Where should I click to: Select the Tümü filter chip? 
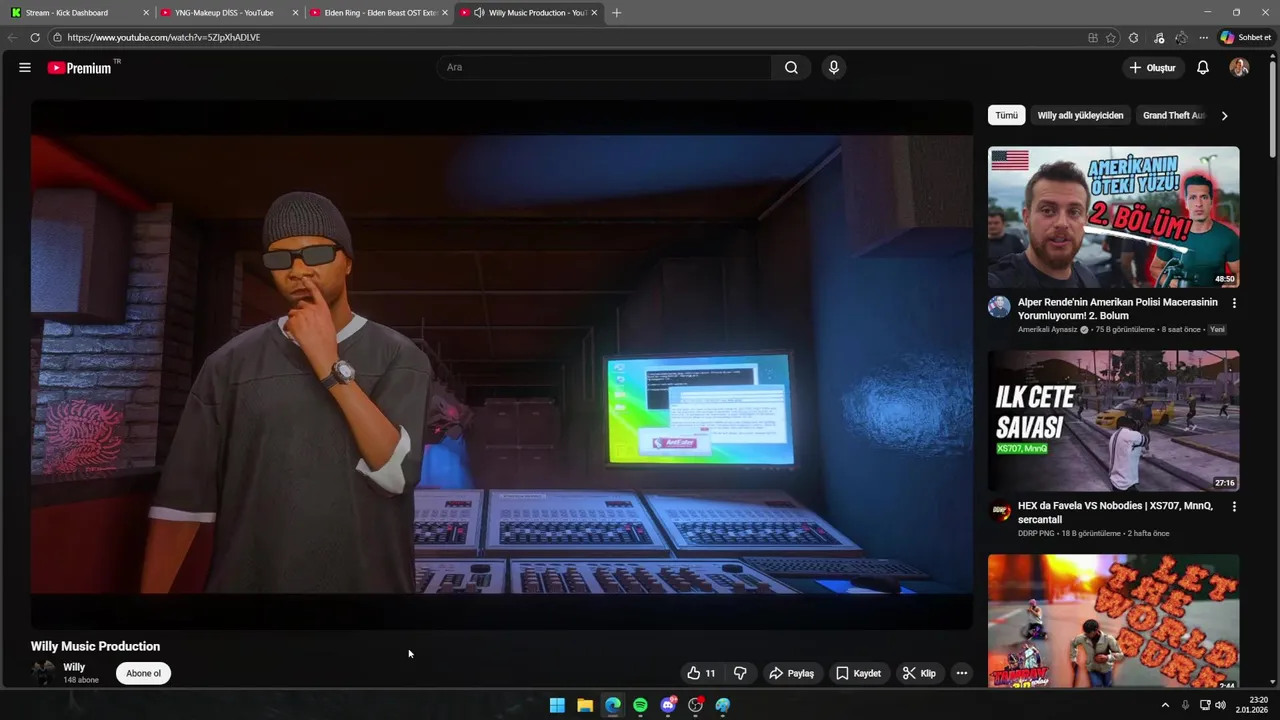1007,115
